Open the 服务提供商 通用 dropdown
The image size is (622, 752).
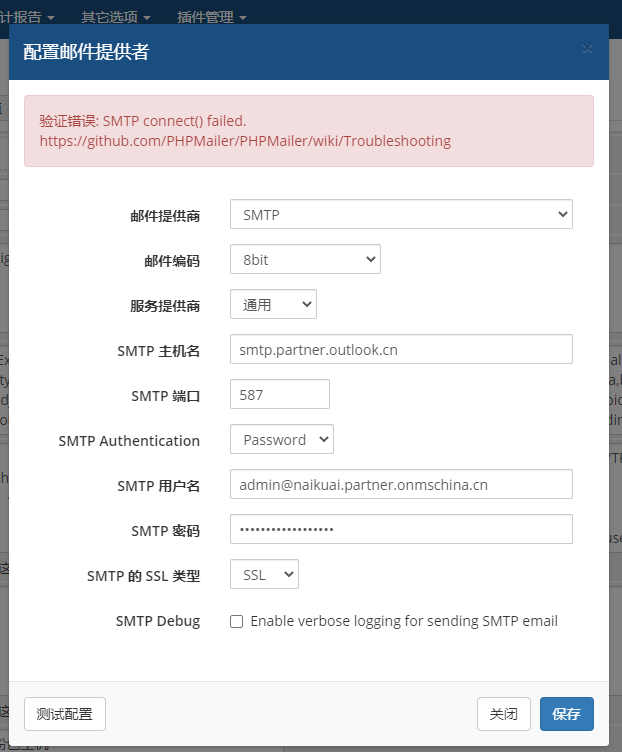(x=273, y=304)
